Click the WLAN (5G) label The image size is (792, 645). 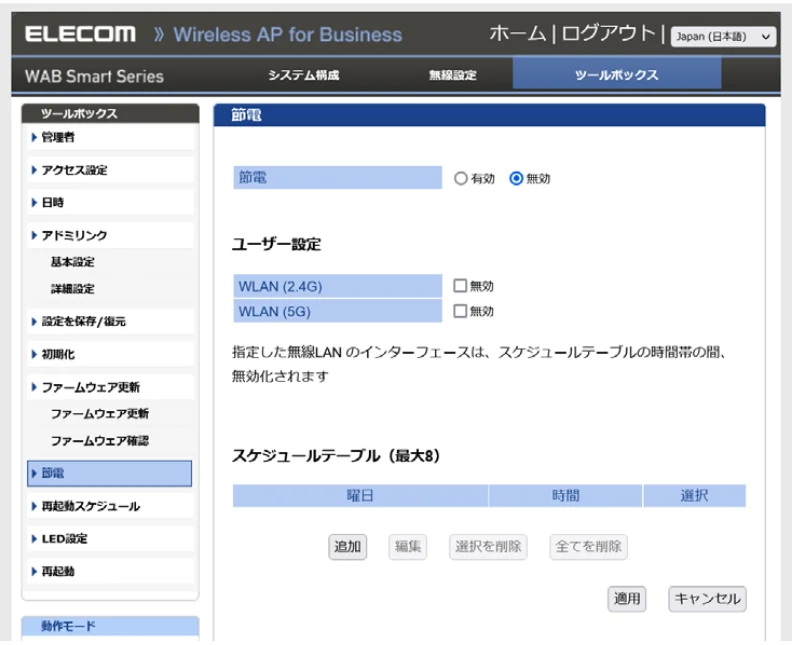coord(337,311)
